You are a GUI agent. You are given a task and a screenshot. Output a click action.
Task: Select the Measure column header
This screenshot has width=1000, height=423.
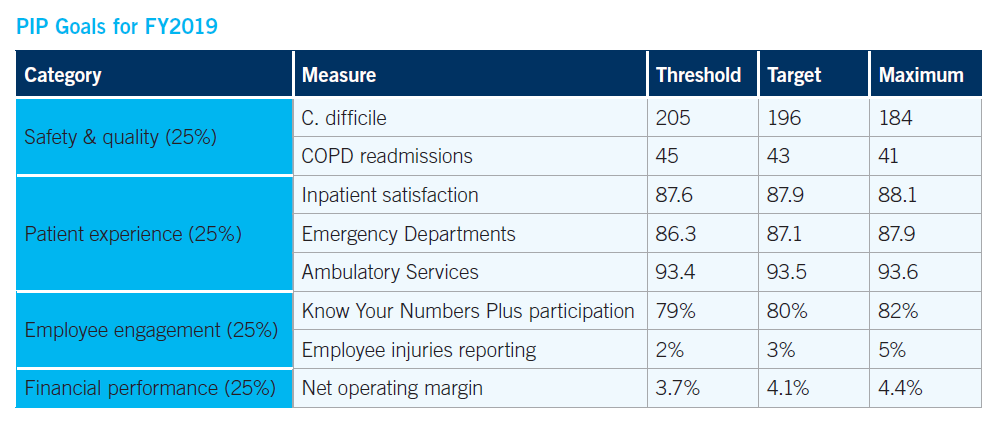tap(339, 75)
